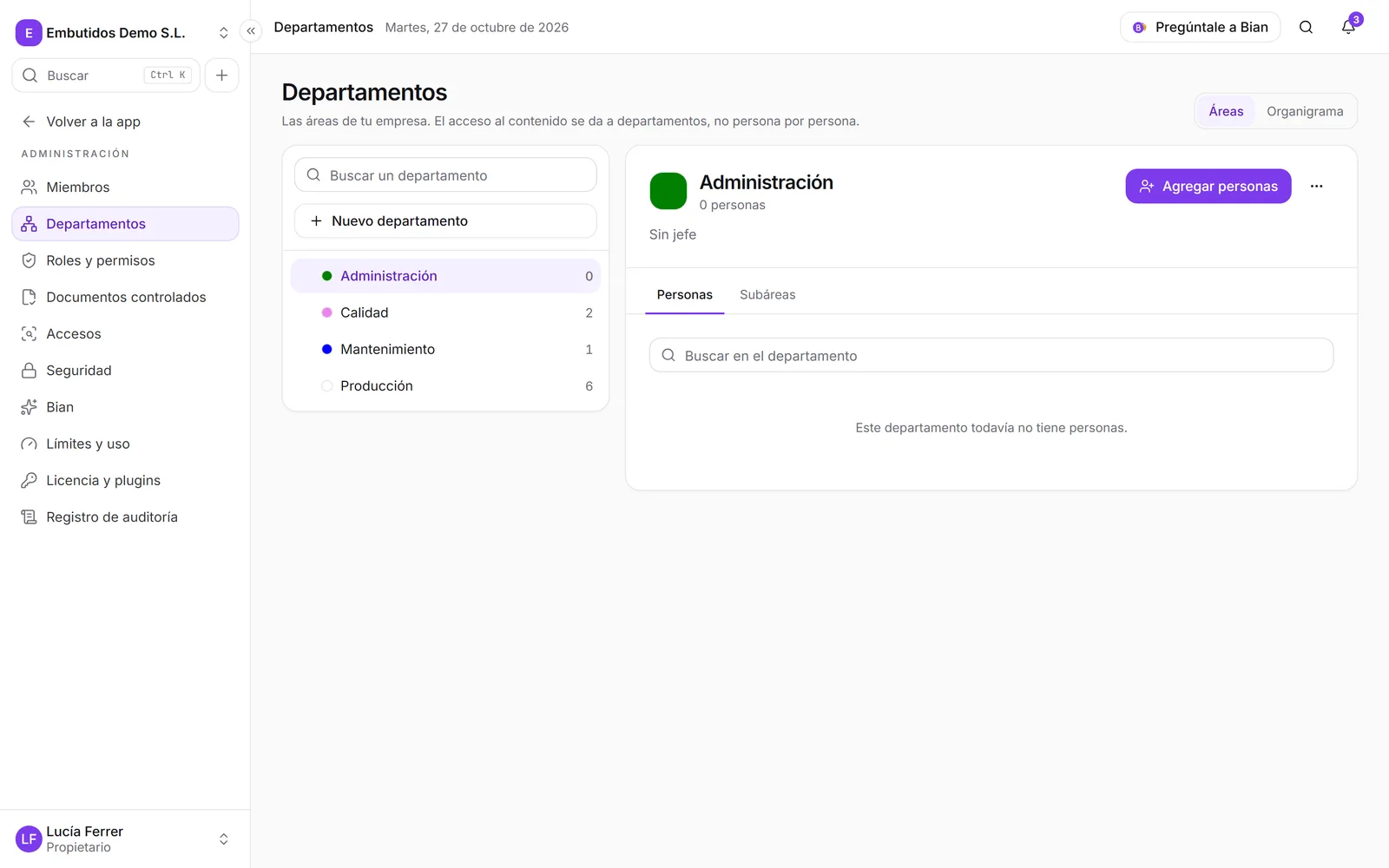Screen dimensions: 1389x868
Task: Go to Documentos controlados
Action: [125, 297]
